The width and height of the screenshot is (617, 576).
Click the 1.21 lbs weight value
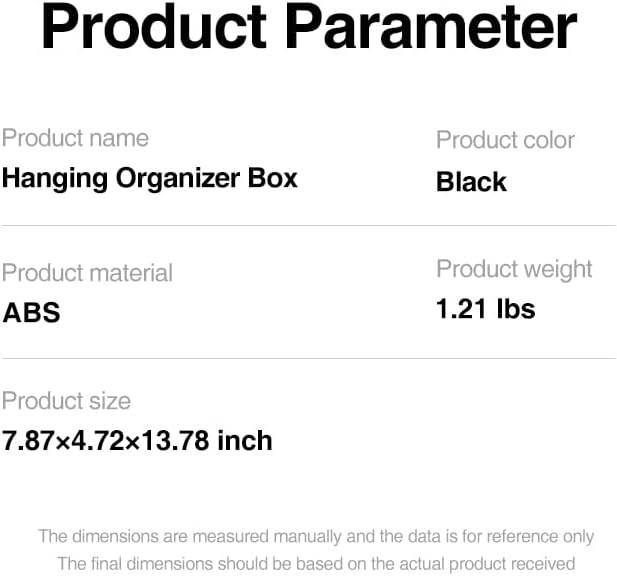486,308
